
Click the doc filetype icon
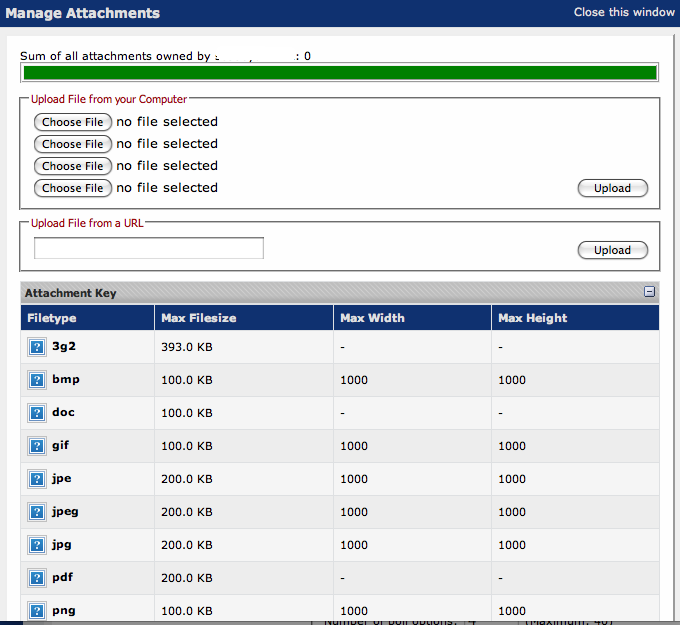tap(37, 413)
